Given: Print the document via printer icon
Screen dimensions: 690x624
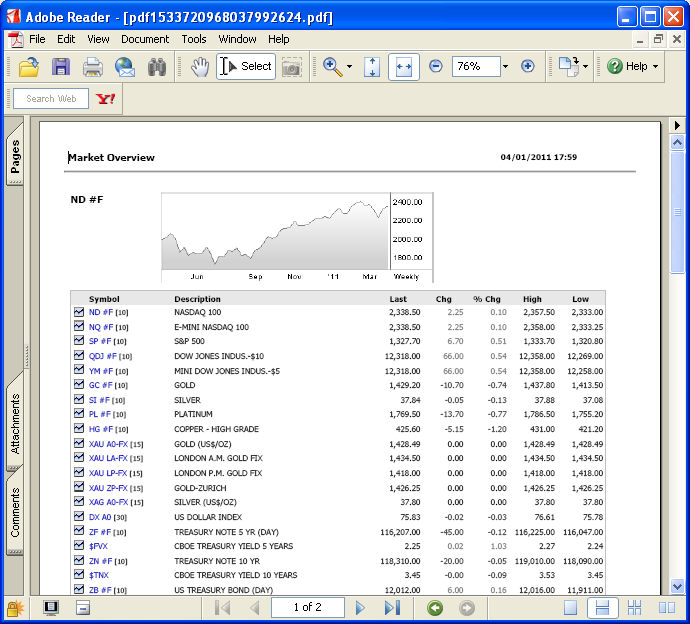Looking at the screenshot, I should click(93, 67).
